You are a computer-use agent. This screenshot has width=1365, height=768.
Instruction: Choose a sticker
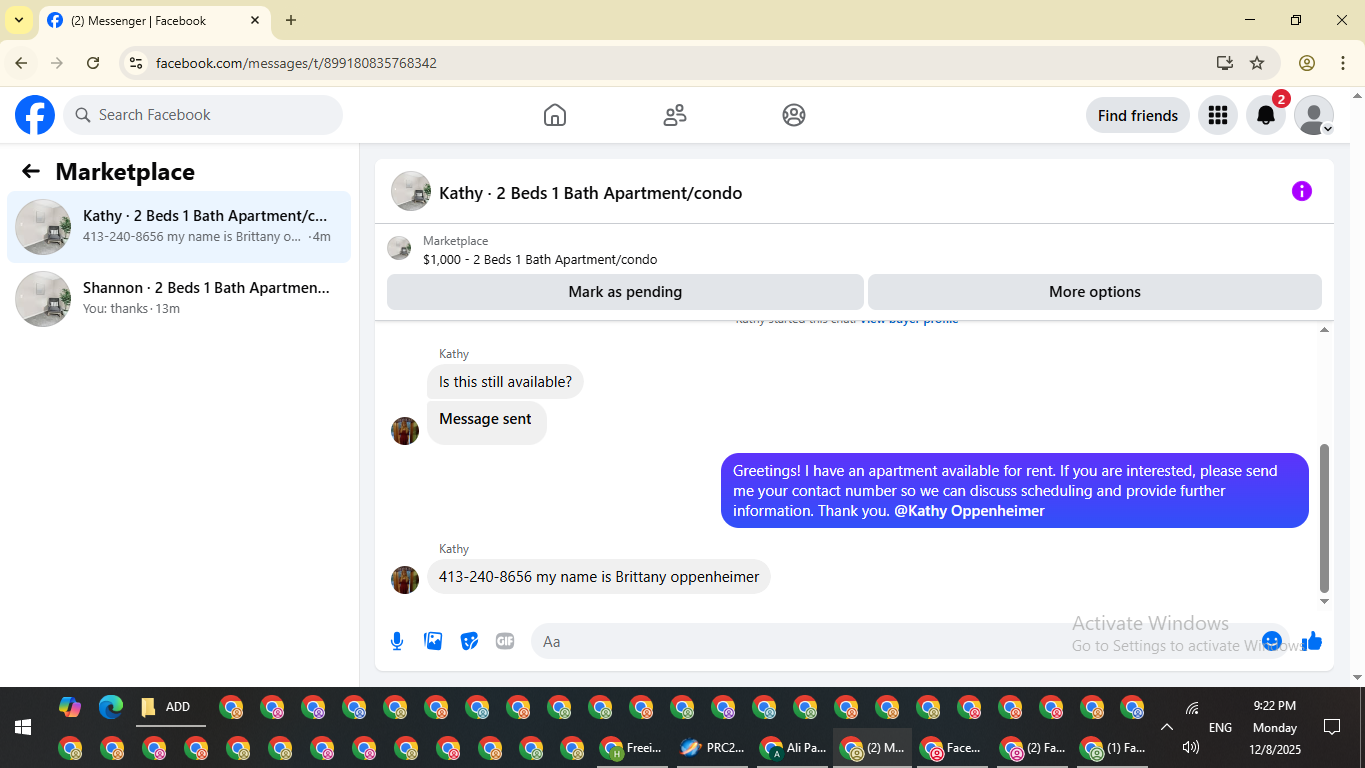(x=469, y=641)
